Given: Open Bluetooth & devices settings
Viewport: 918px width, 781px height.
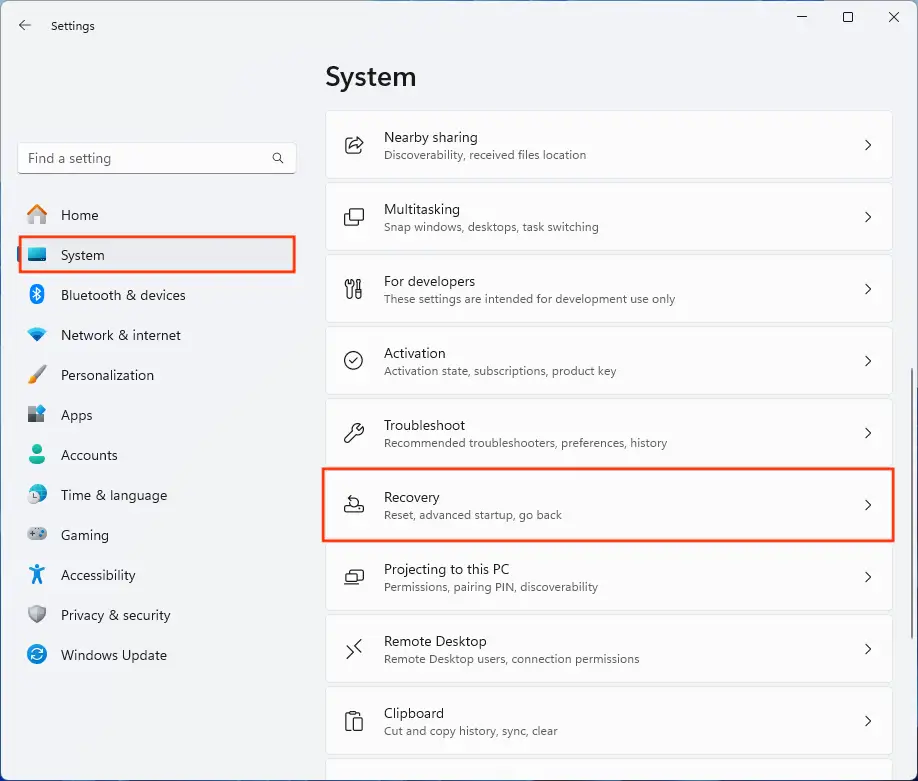Looking at the screenshot, I should (123, 295).
